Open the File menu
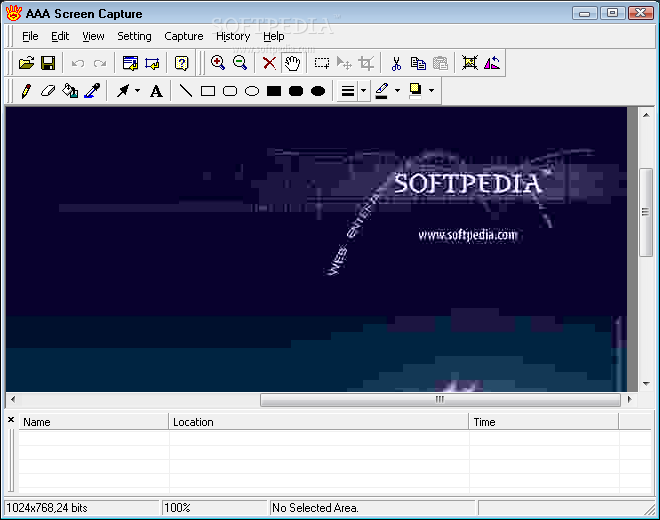Image resolution: width=660 pixels, height=520 pixels. click(x=30, y=36)
